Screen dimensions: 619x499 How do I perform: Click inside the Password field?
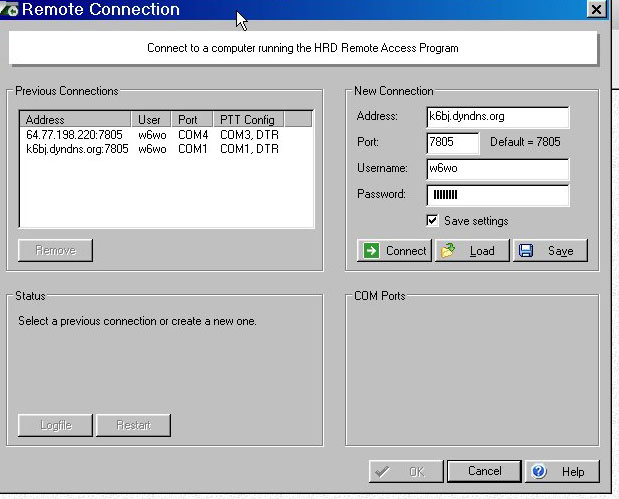(497, 194)
